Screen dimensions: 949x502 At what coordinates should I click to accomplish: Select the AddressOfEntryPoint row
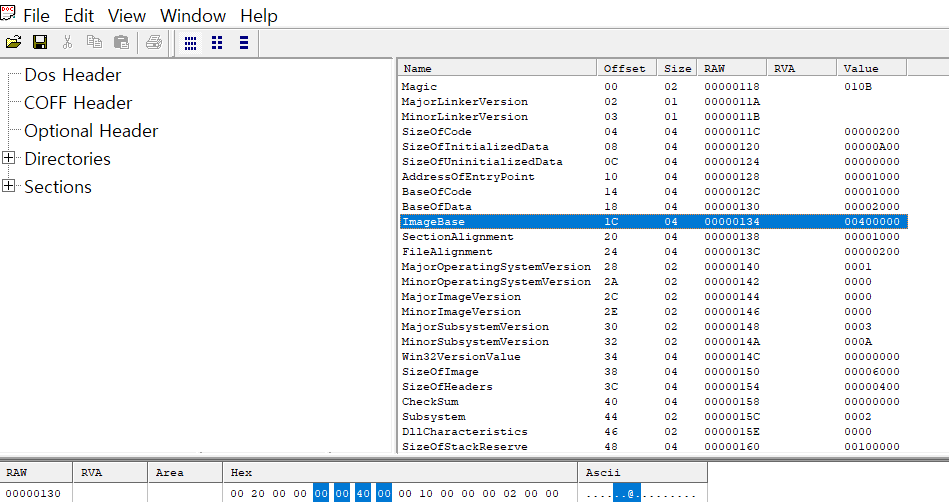pos(468,177)
